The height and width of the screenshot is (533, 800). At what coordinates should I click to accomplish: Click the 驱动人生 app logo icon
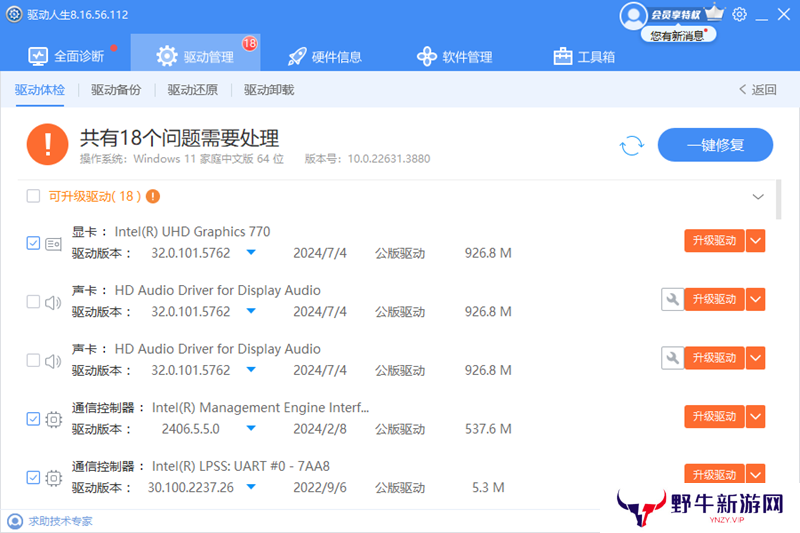14,14
